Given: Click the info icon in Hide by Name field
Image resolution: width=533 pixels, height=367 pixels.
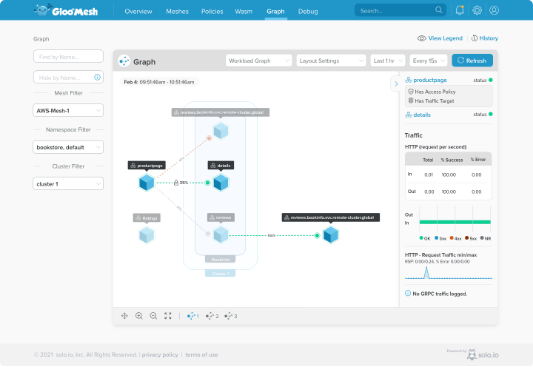Looking at the screenshot, I should pos(97,77).
